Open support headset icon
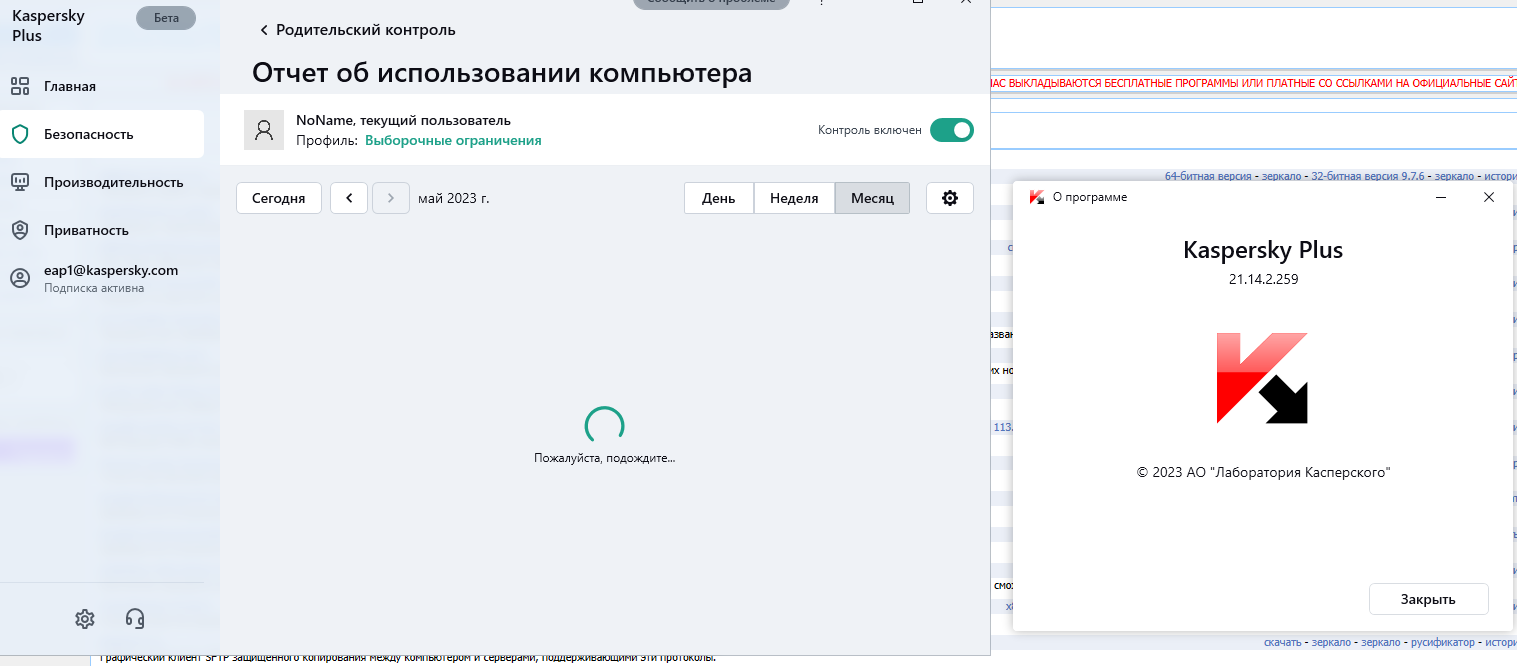 [135, 618]
